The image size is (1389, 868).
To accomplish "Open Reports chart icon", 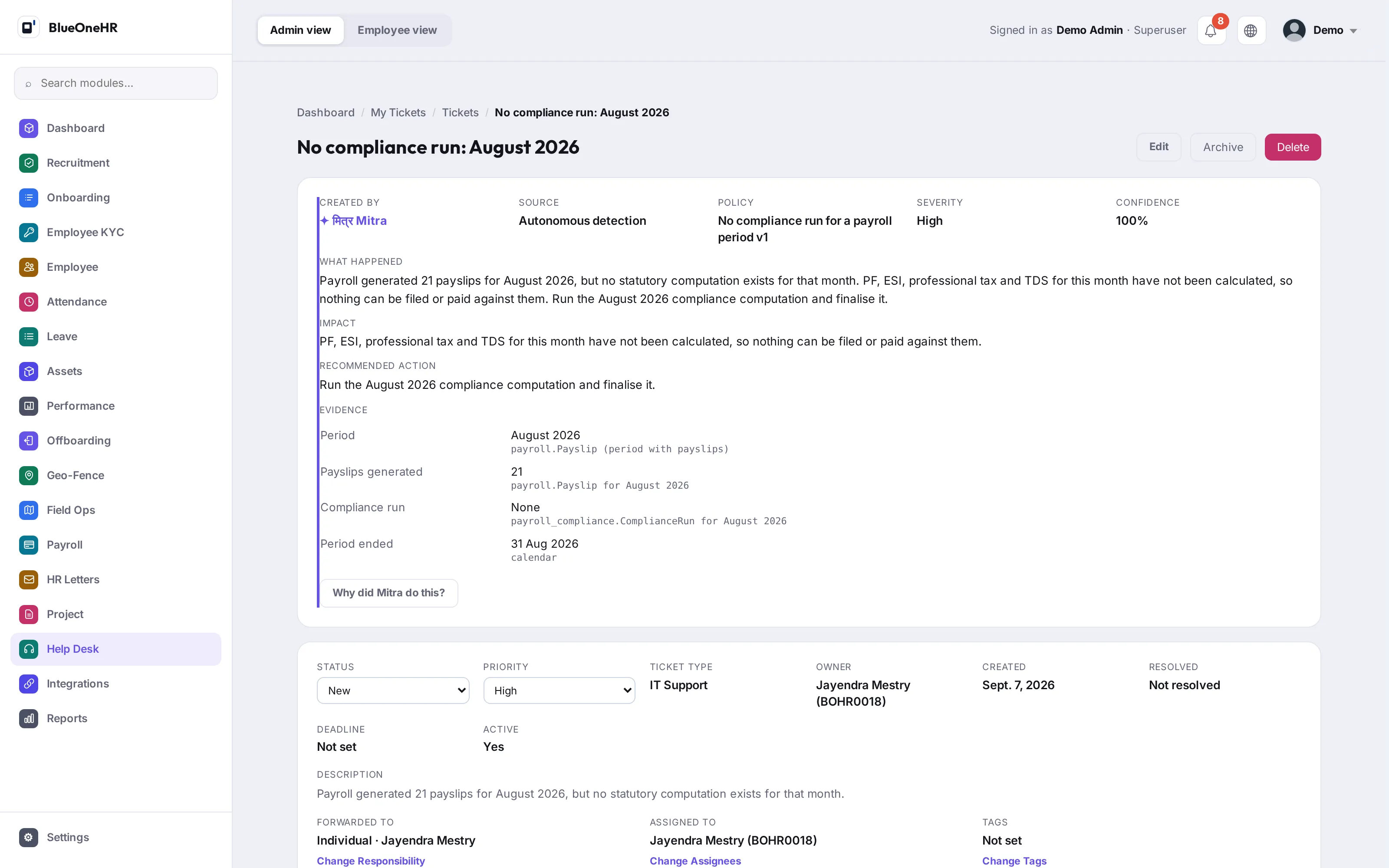I will click(x=29, y=719).
